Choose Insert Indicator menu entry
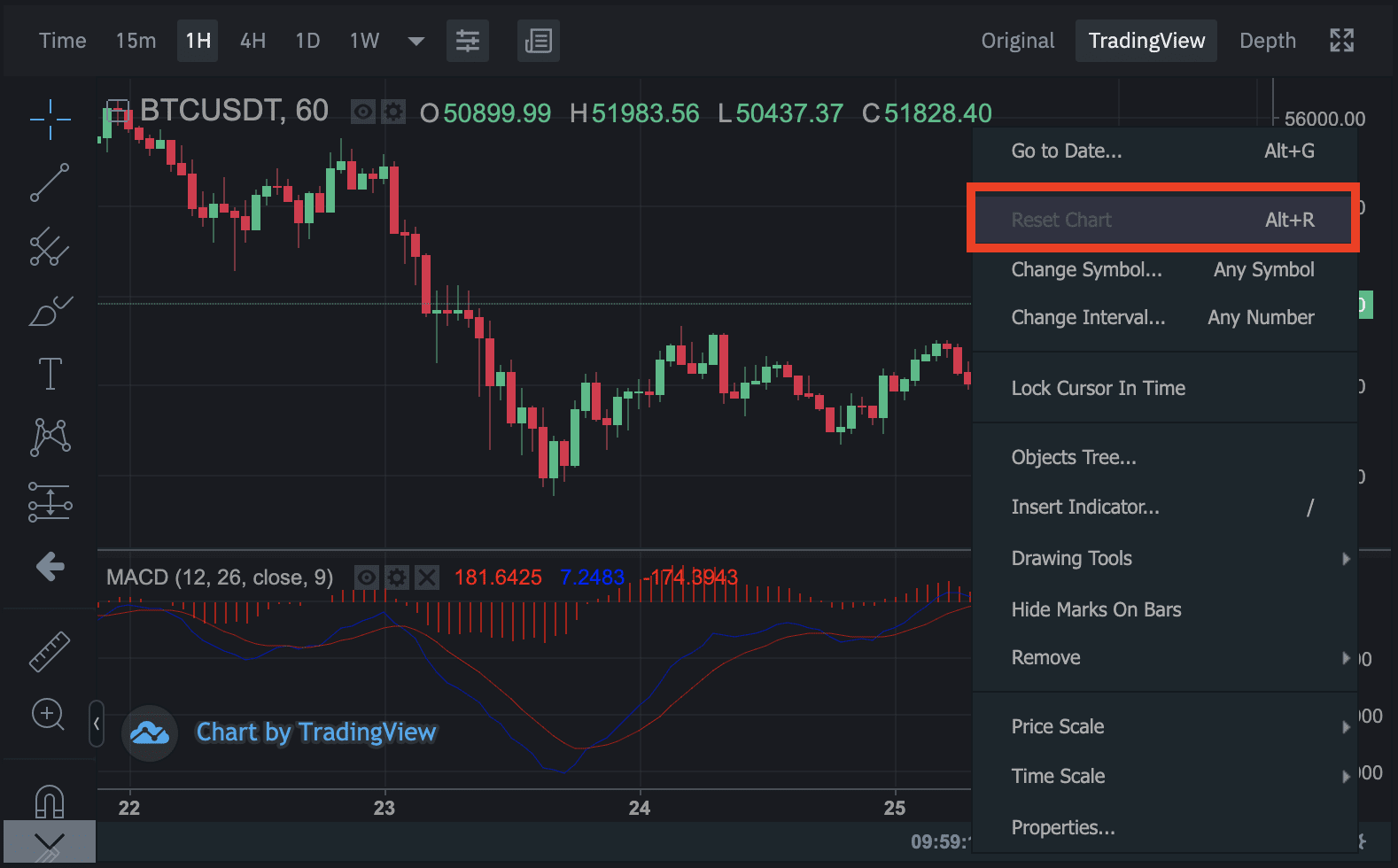Screen dimensions: 1398x868 click(1164, 507)
